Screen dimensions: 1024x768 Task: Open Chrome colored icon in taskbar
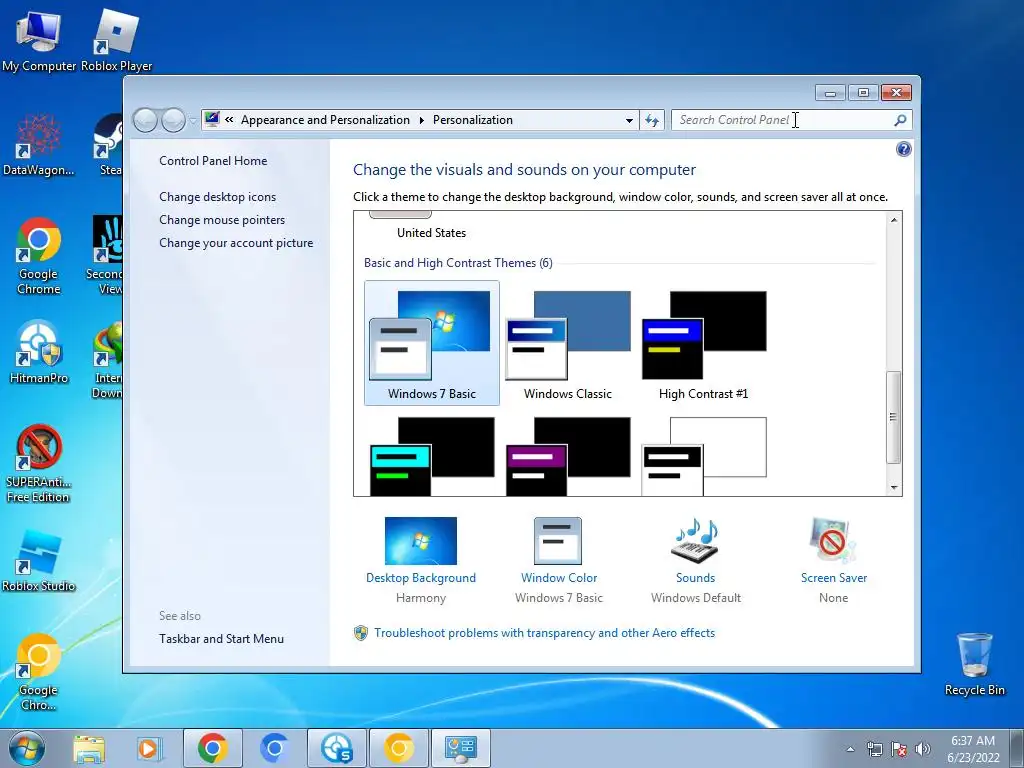(x=212, y=748)
